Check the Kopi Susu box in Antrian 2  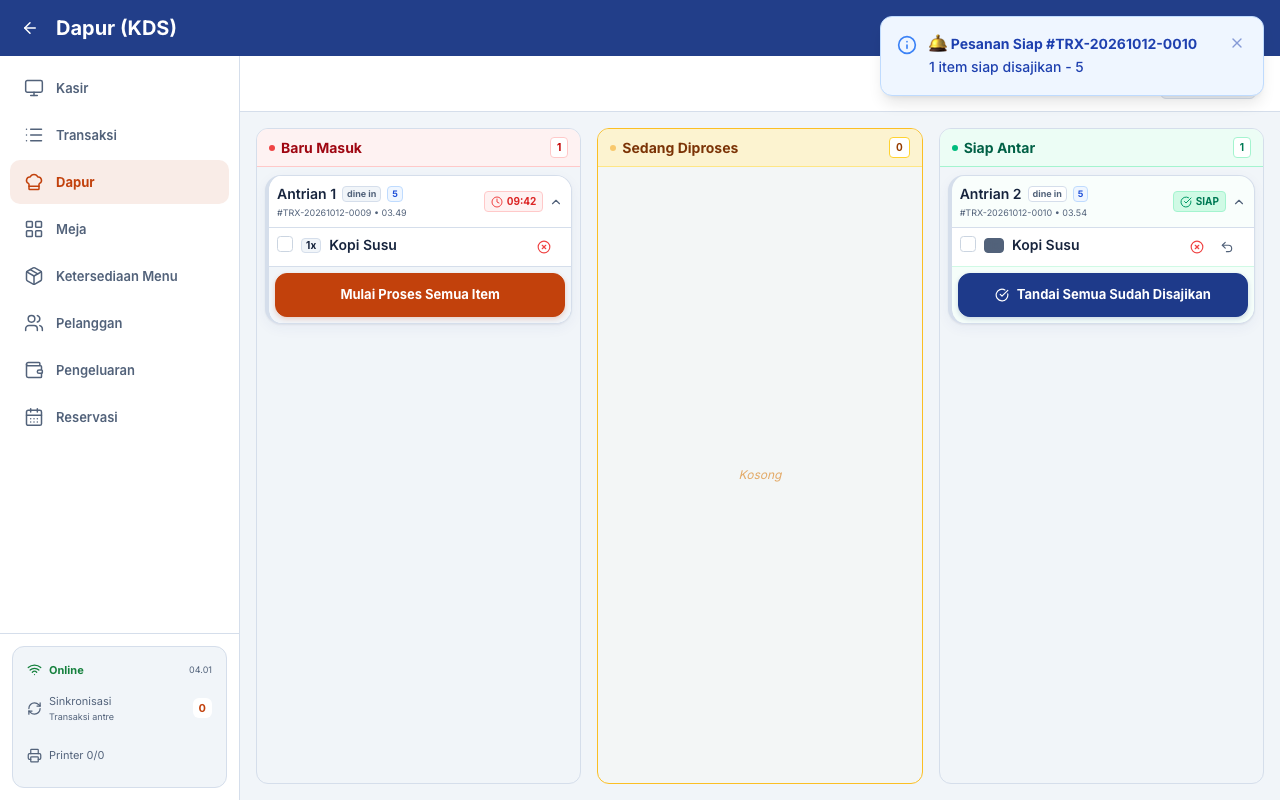tap(968, 244)
